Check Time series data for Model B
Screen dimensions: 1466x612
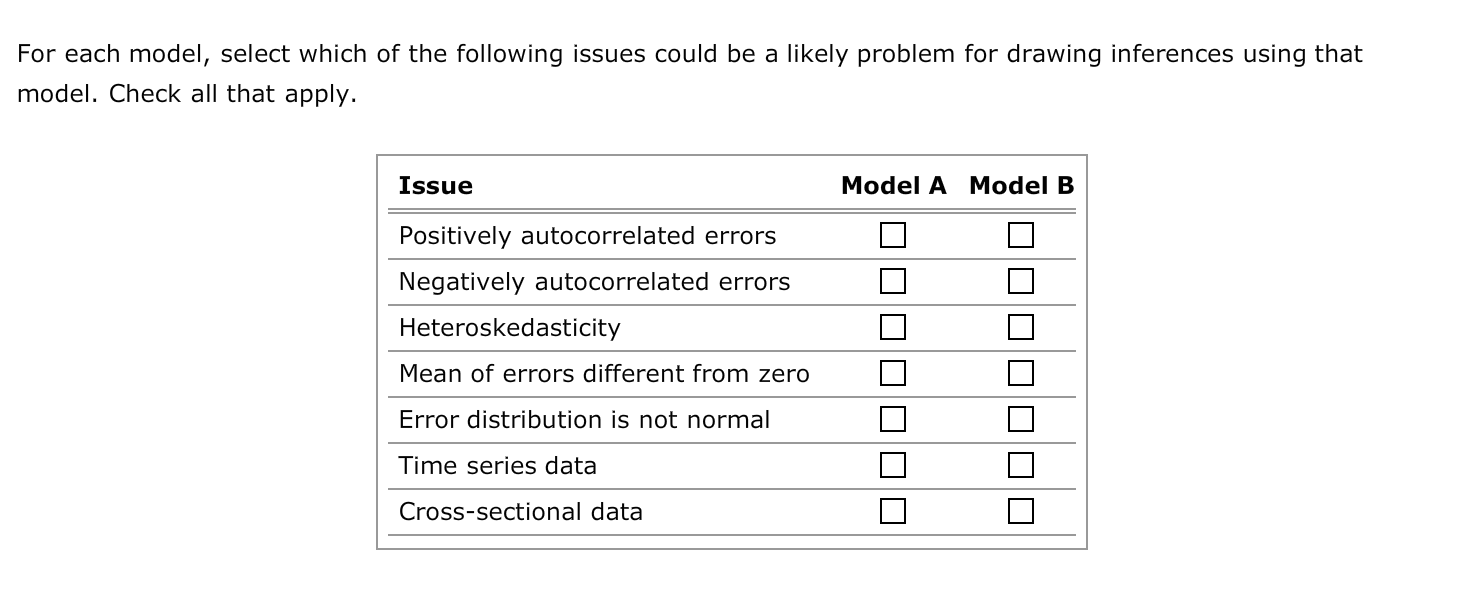1020,465
